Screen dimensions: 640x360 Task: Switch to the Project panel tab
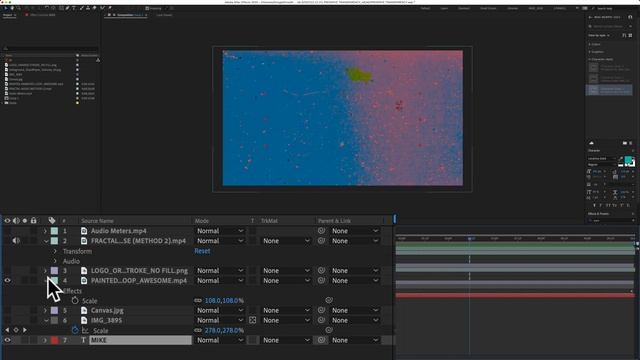[7, 15]
